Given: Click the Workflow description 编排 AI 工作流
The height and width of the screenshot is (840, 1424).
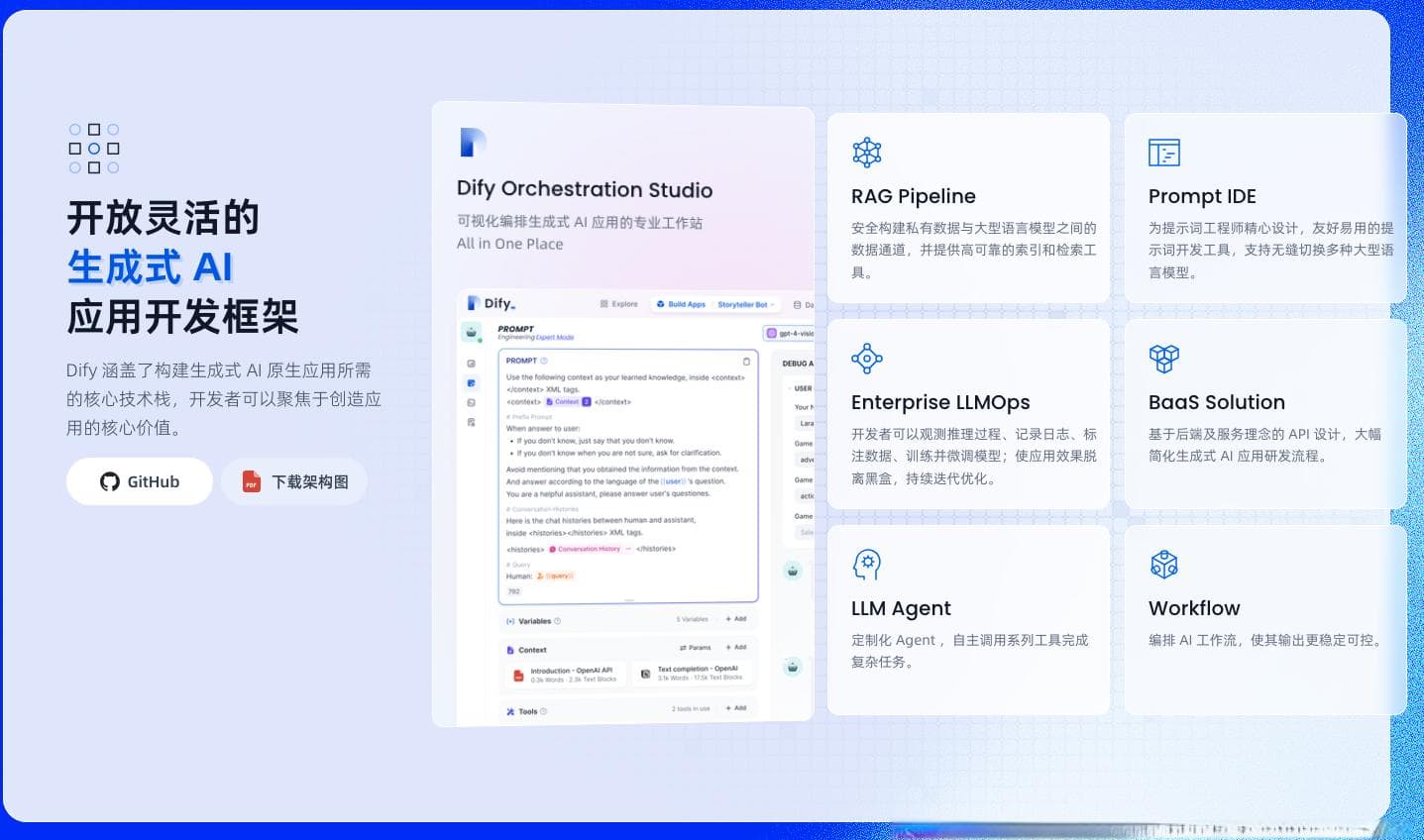Looking at the screenshot, I should coord(1264,640).
